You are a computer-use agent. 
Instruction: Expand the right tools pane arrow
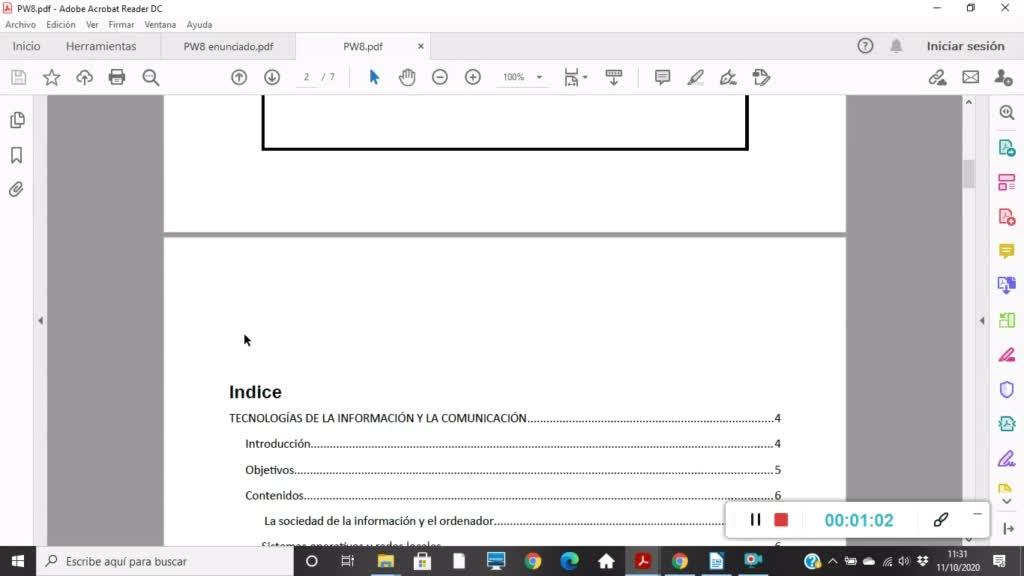982,321
